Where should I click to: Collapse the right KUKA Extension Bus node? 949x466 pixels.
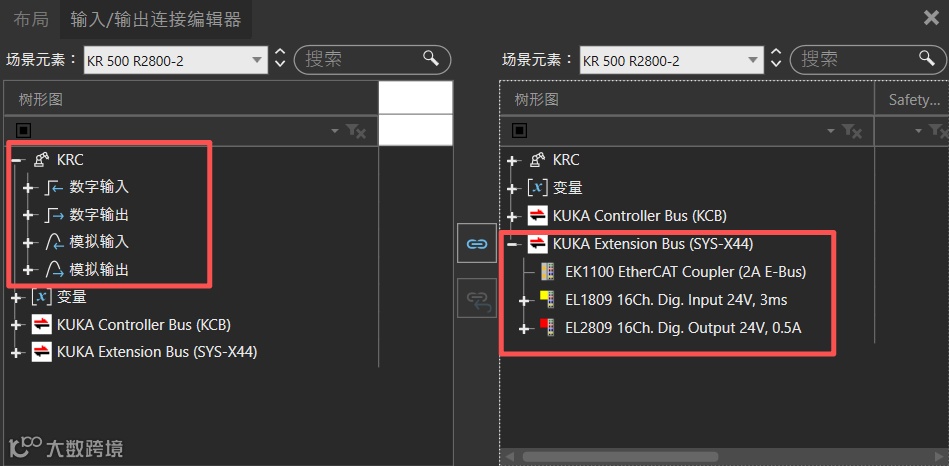513,244
